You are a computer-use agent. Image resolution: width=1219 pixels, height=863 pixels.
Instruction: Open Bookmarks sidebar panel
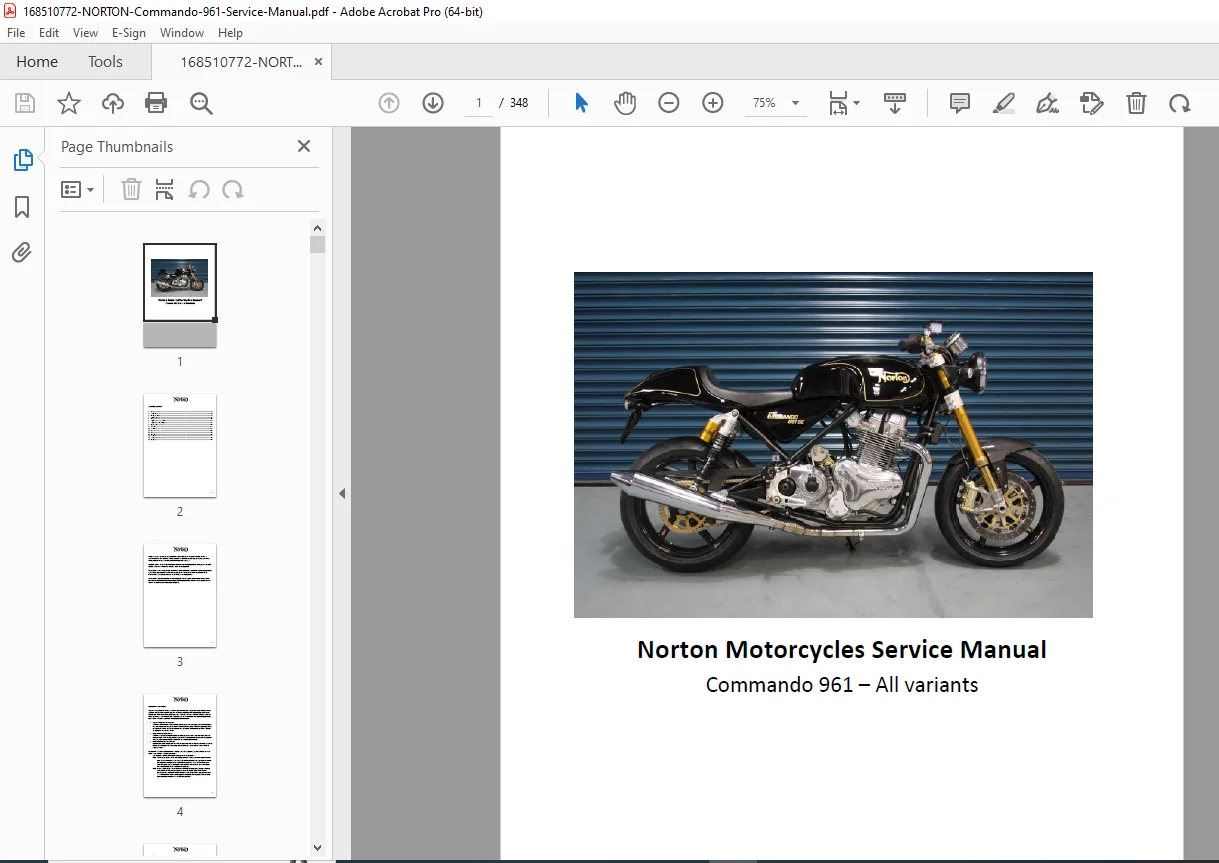tap(22, 207)
